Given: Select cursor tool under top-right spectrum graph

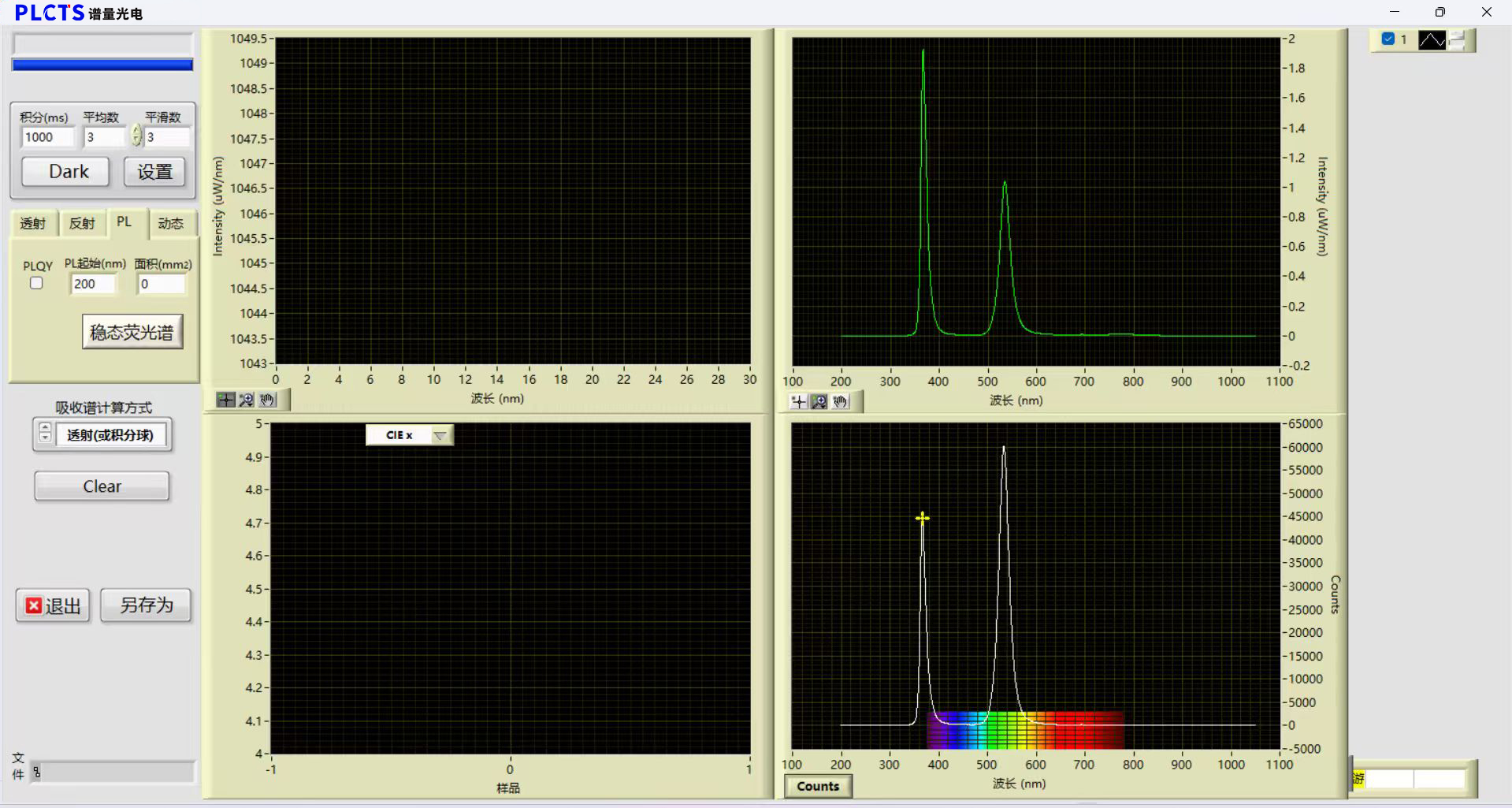Looking at the screenshot, I should click(x=799, y=402).
